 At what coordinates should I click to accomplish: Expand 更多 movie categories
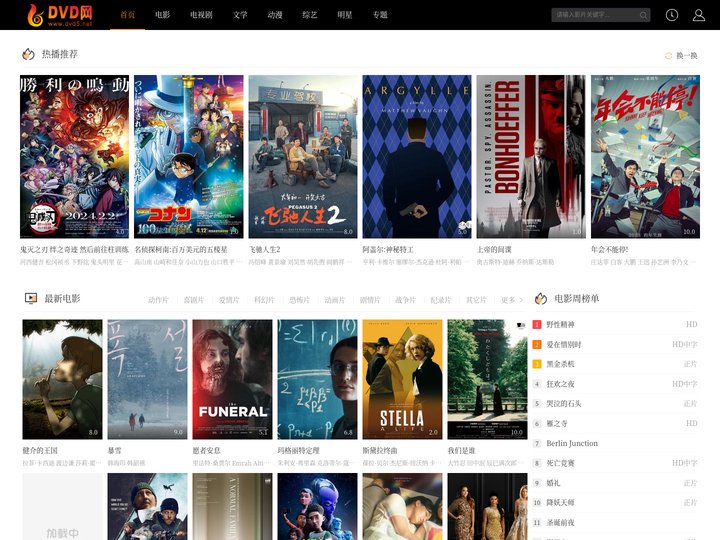click(x=512, y=300)
